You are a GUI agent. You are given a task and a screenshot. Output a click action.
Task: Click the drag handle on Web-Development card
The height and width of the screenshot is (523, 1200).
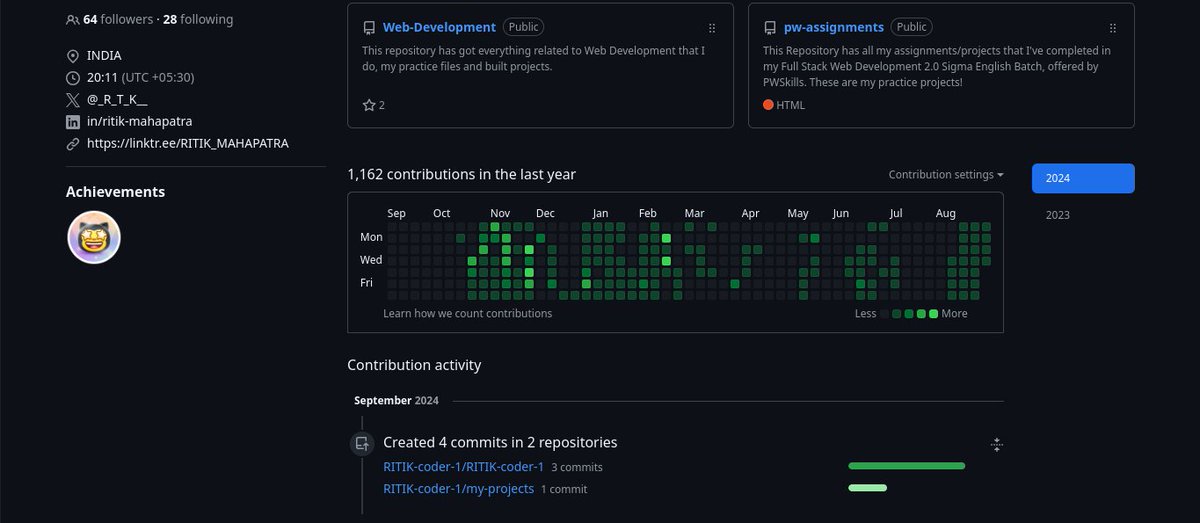point(712,28)
